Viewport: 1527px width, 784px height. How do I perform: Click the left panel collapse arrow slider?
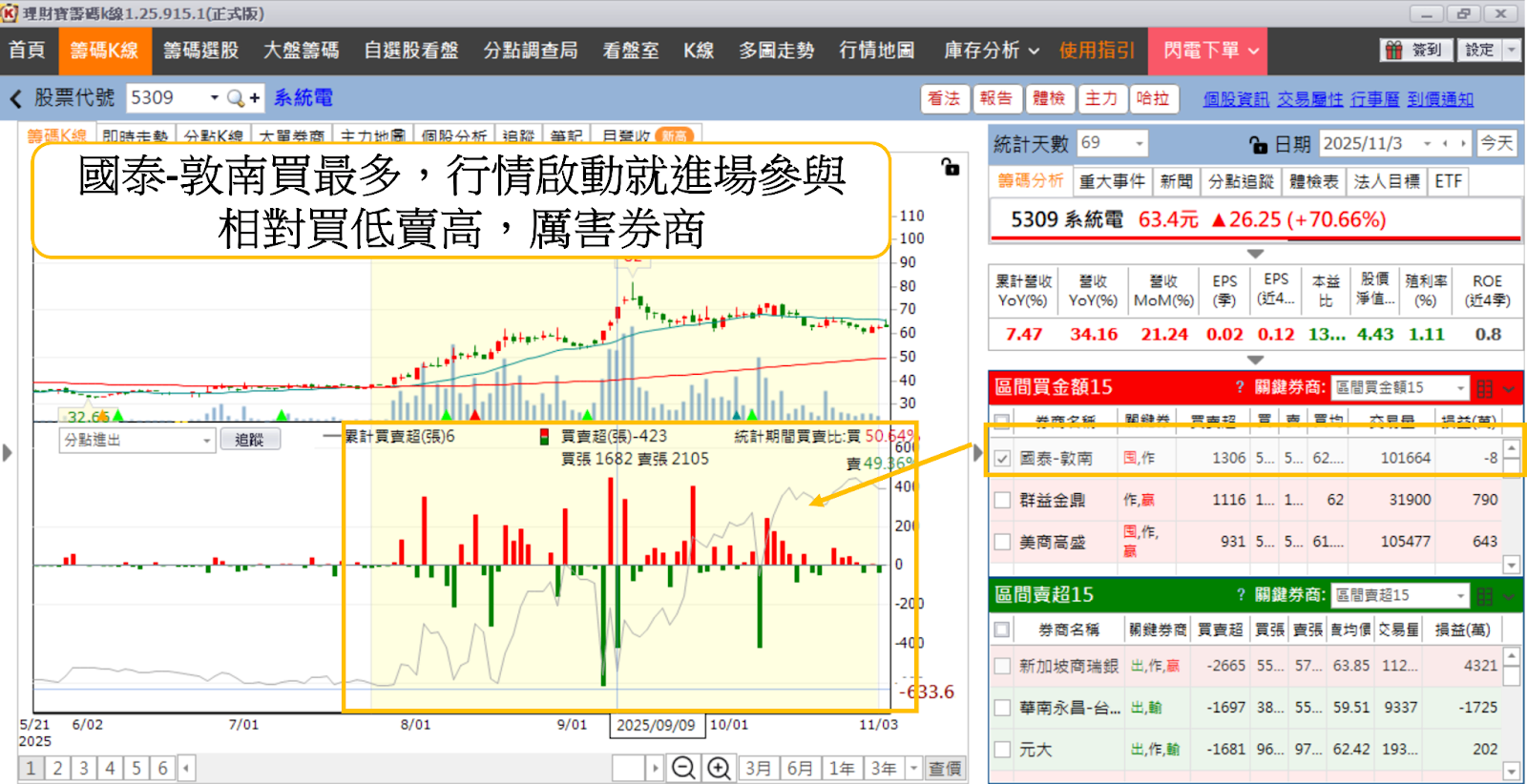tap(8, 452)
